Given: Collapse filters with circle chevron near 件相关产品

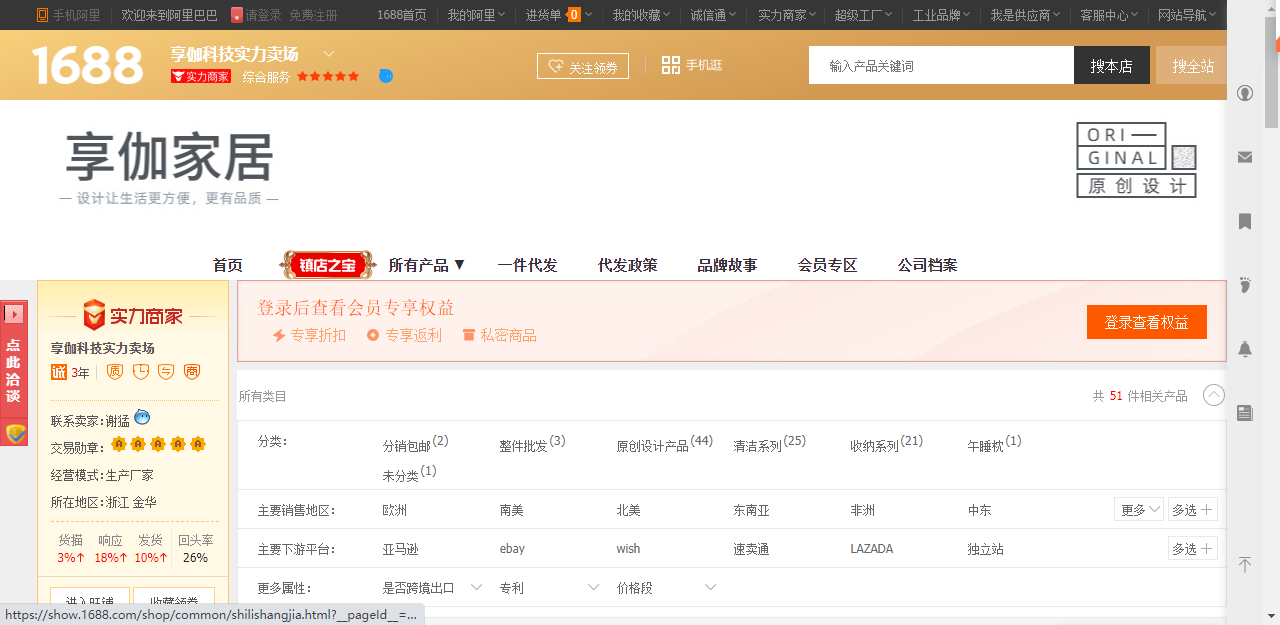Looking at the screenshot, I should 1214,395.
